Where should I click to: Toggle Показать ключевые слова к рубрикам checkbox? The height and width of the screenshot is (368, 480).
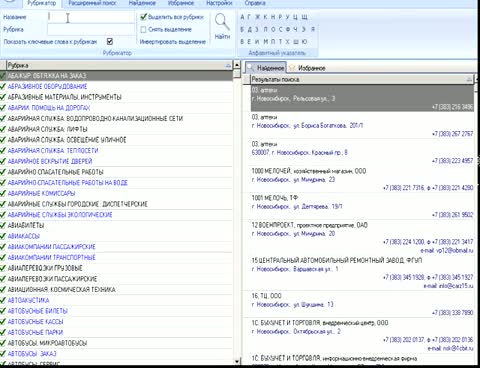110,42
